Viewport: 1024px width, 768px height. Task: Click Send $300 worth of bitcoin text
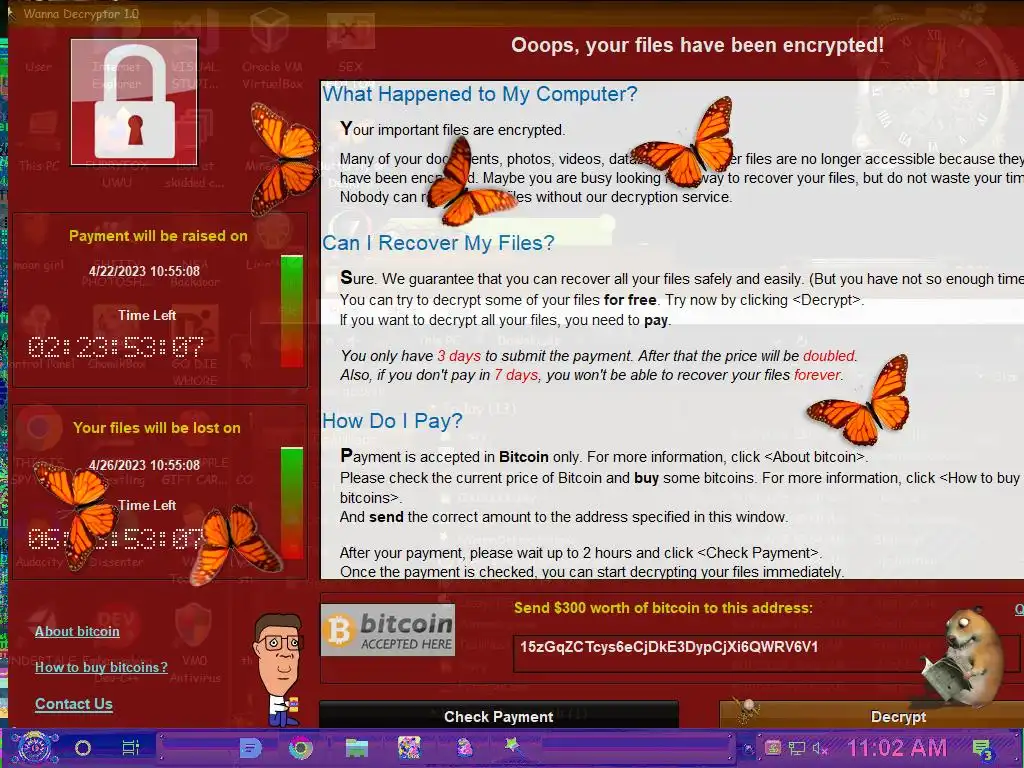(x=663, y=608)
